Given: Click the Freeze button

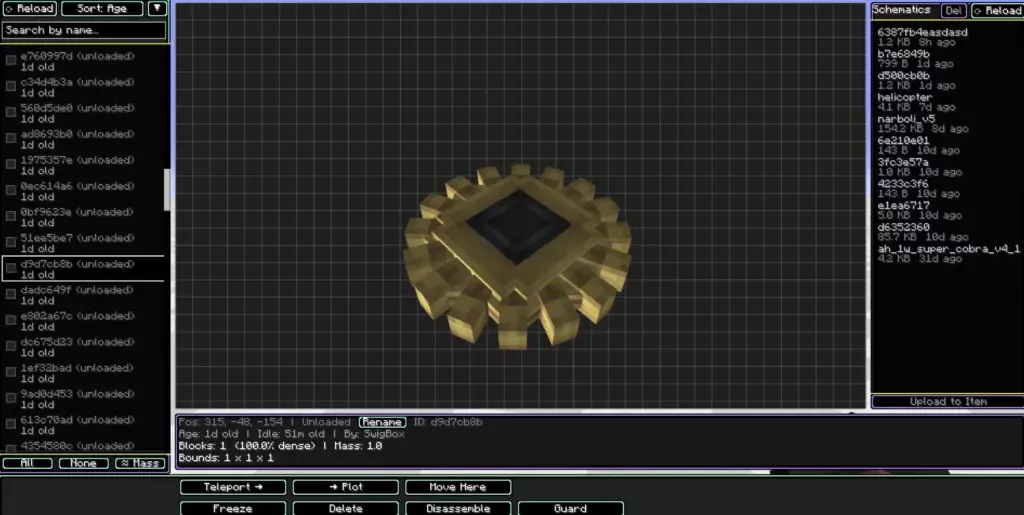Looking at the screenshot, I should coord(233,508).
